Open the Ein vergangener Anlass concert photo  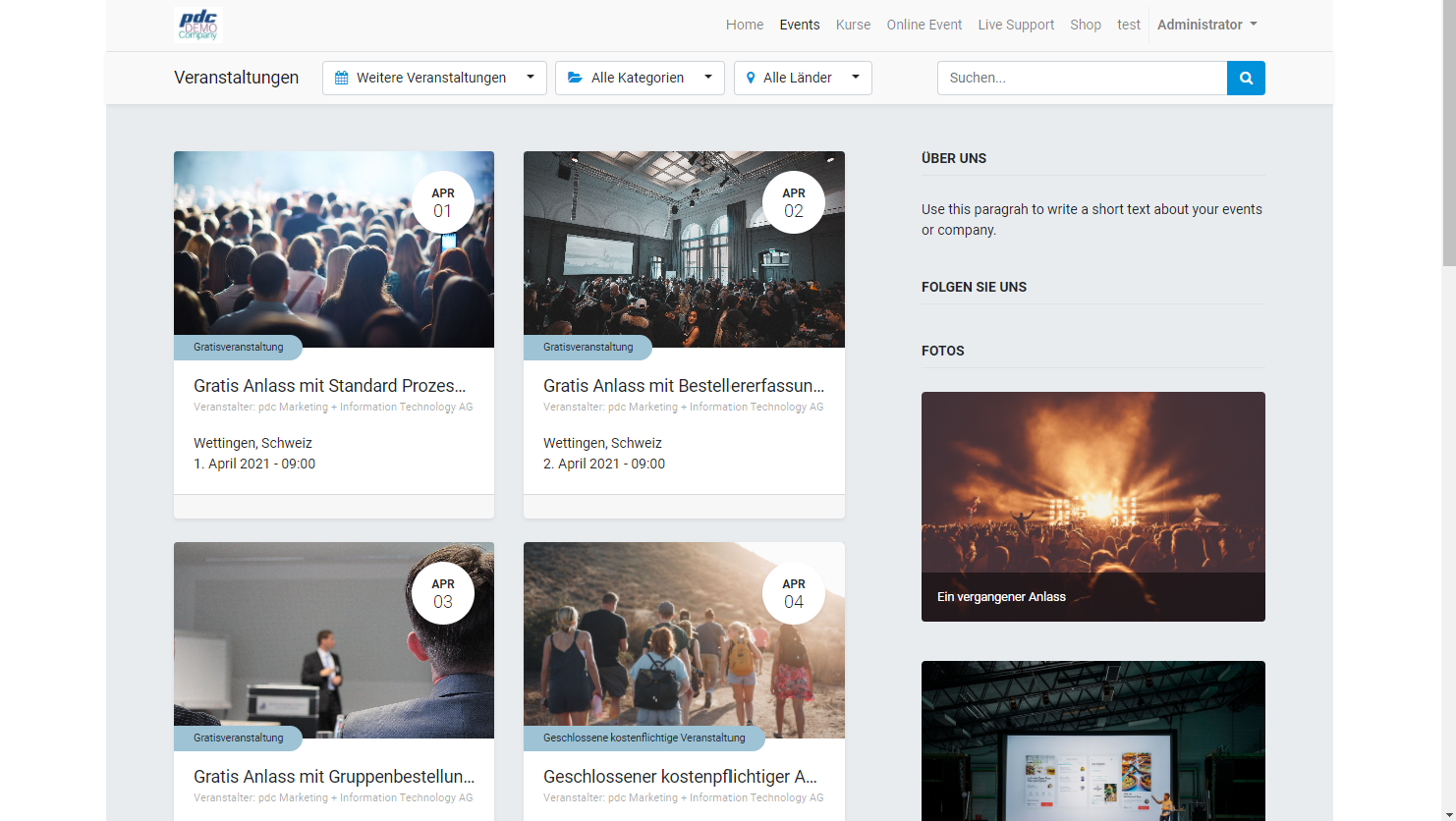tap(1092, 506)
